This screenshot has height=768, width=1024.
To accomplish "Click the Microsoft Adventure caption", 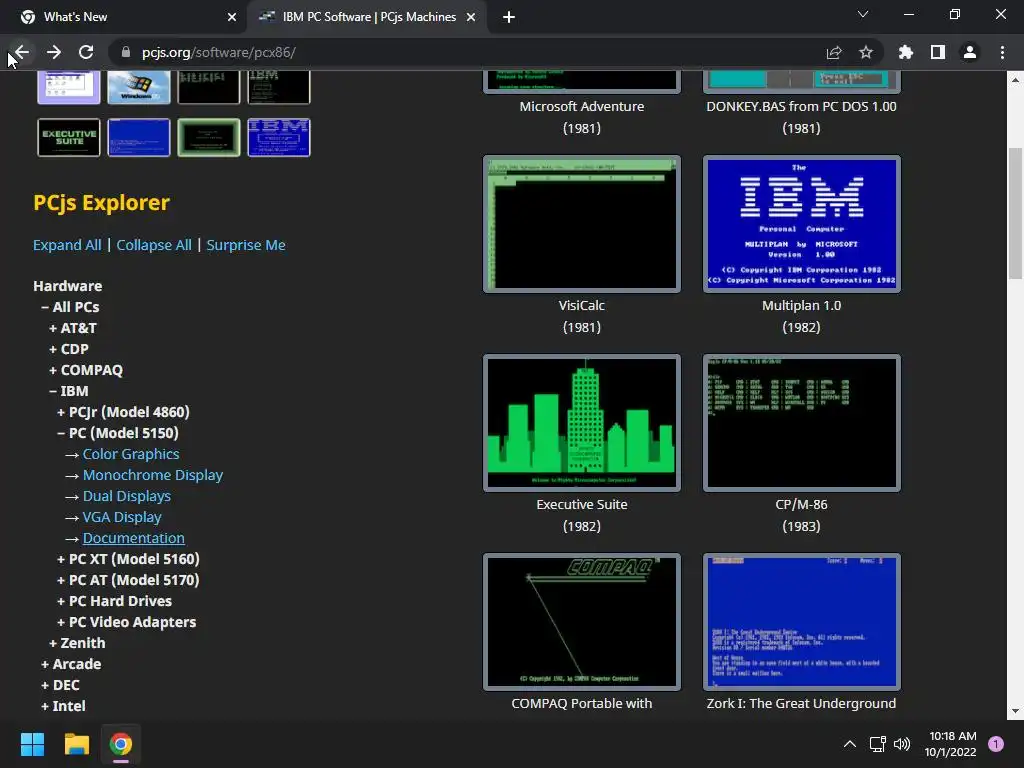I will 582,106.
